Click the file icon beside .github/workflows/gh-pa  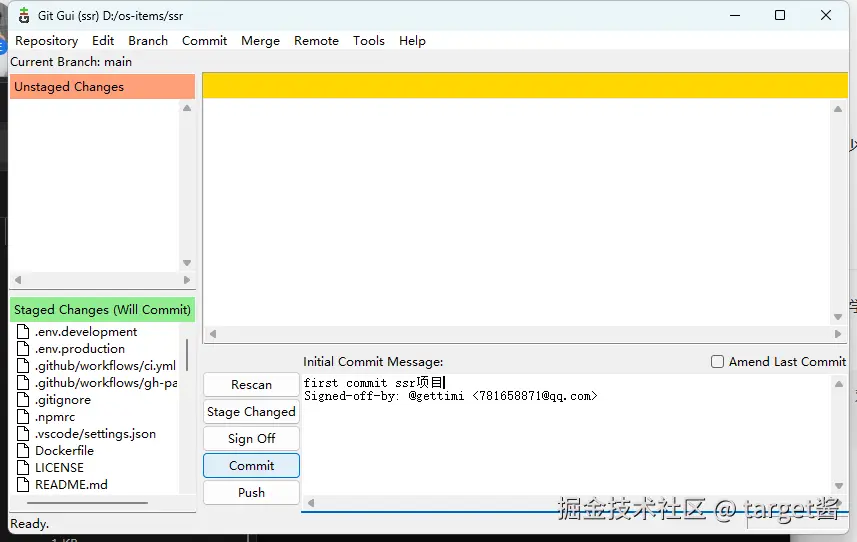pos(23,382)
